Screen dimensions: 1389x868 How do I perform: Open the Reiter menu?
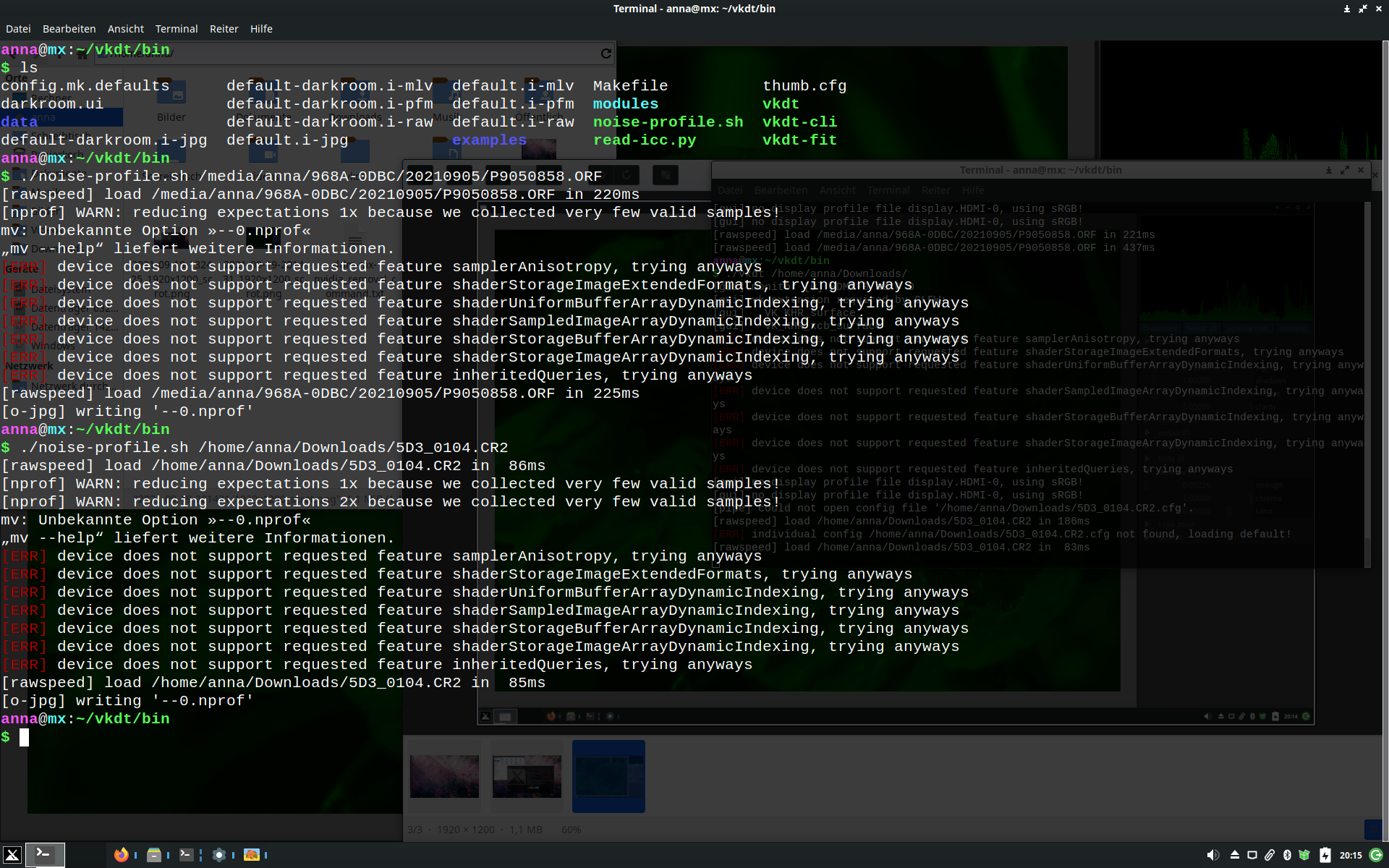pyautogui.click(x=224, y=29)
